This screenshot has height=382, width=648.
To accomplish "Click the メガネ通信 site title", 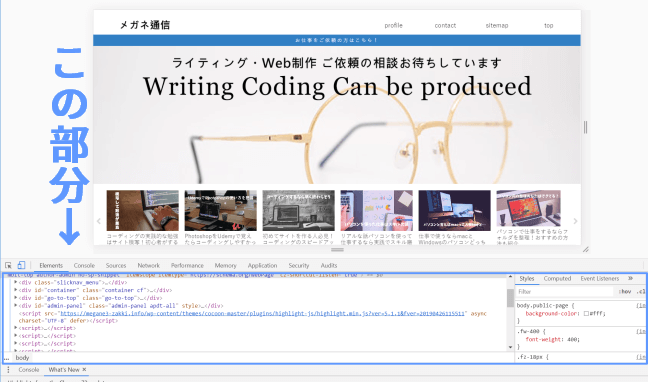I will [x=145, y=25].
